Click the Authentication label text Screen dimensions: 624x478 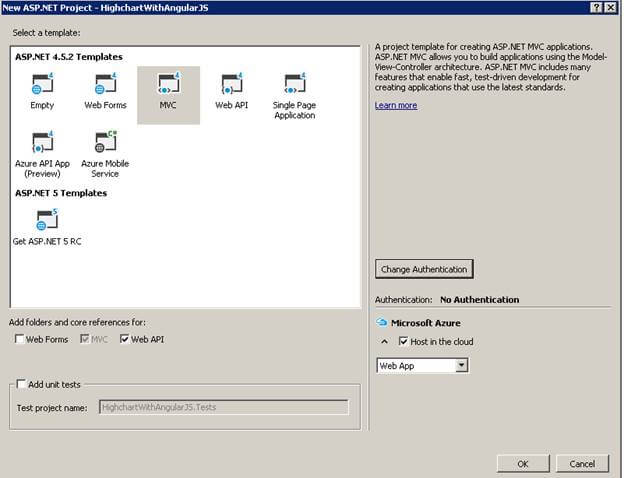pyautogui.click(x=404, y=300)
